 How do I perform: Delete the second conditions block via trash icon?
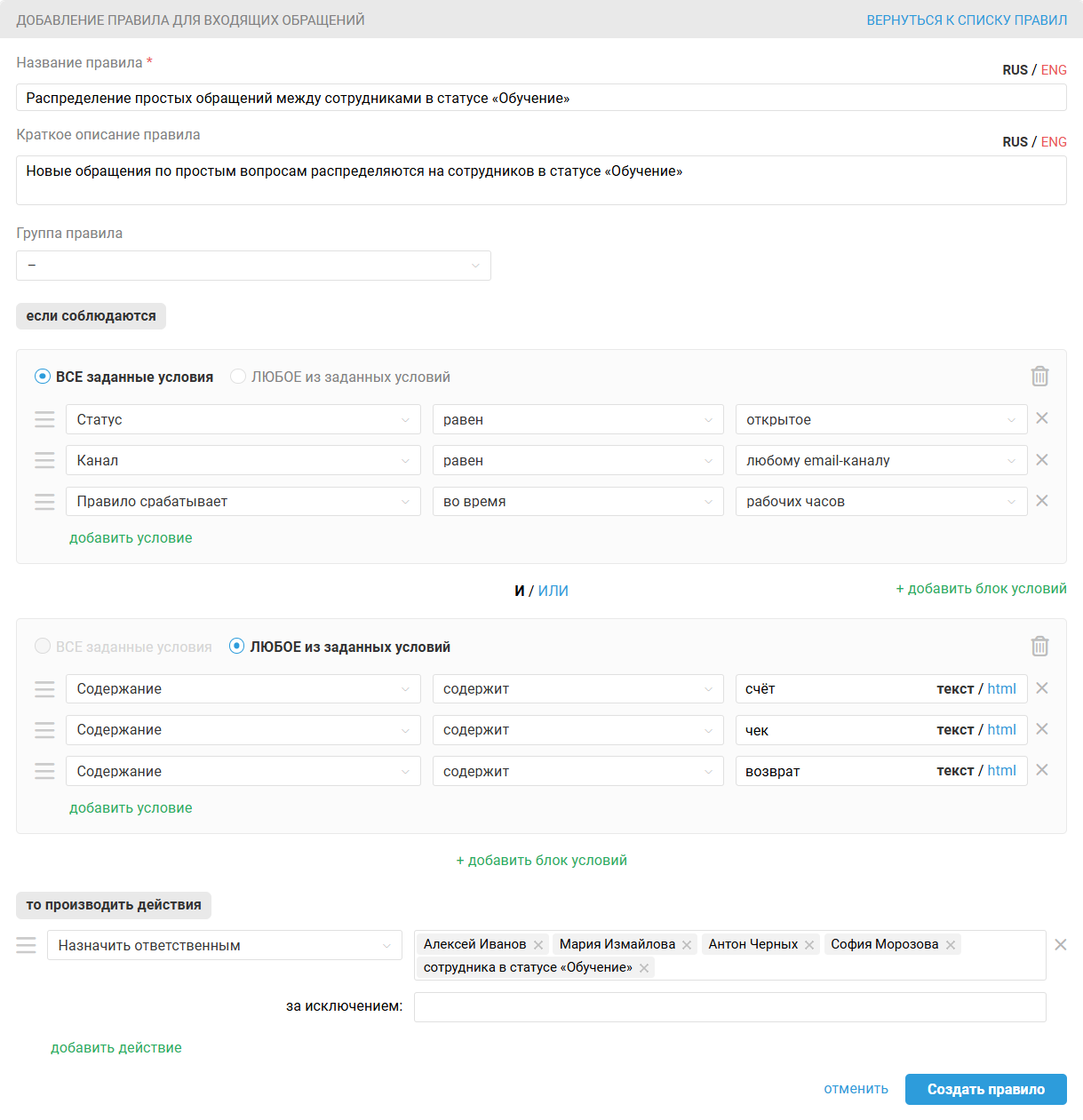(1039, 647)
